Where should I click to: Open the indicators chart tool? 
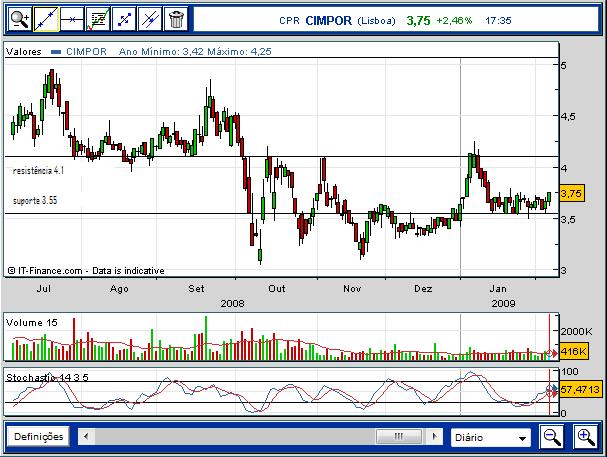click(x=98, y=19)
